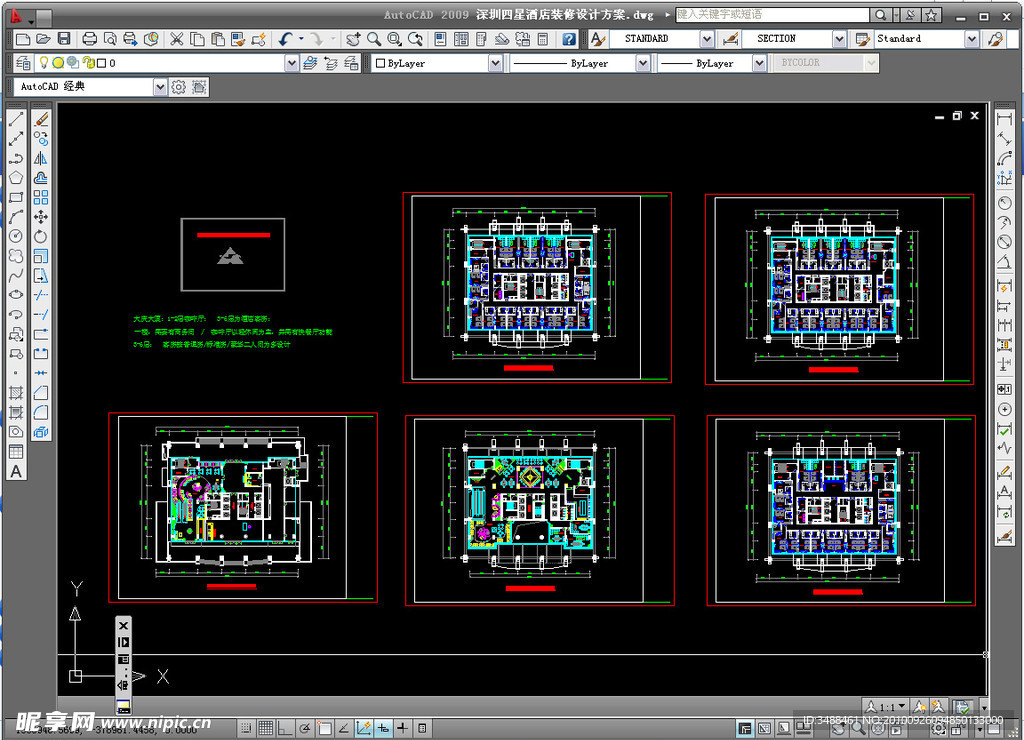The width and height of the screenshot is (1024, 740).
Task: Click the keyword search input field
Action: point(771,15)
